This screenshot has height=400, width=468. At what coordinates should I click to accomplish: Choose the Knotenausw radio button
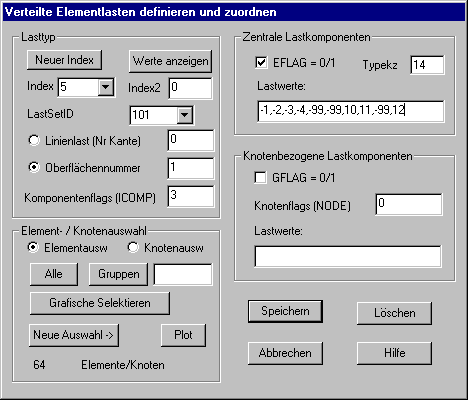(x=133, y=248)
